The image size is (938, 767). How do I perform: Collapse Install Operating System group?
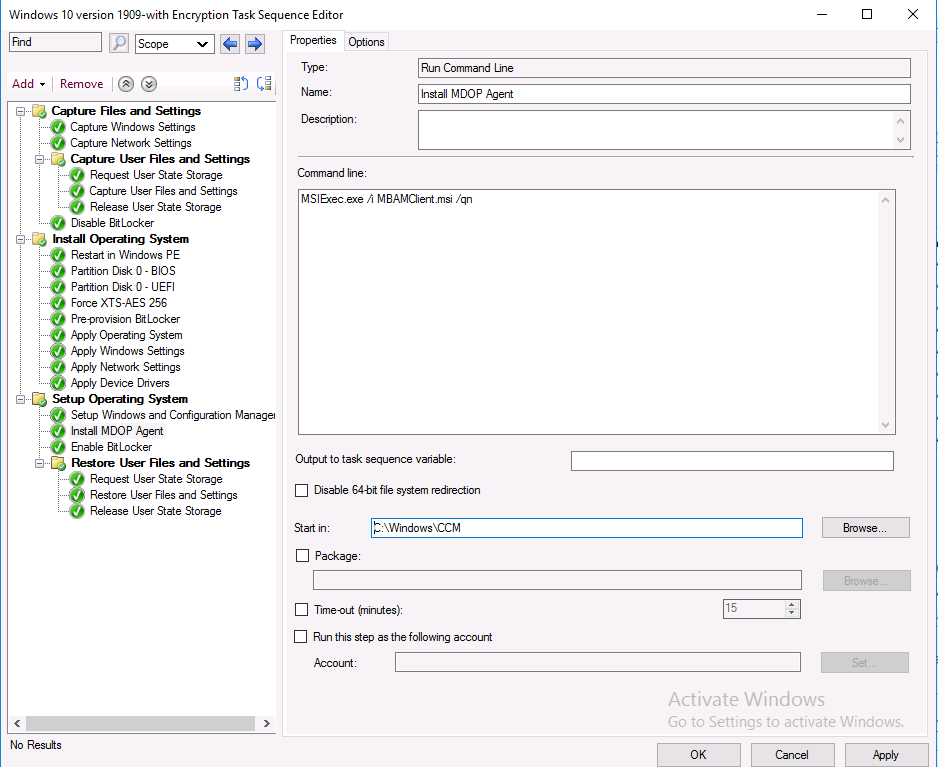pyautogui.click(x=20, y=239)
